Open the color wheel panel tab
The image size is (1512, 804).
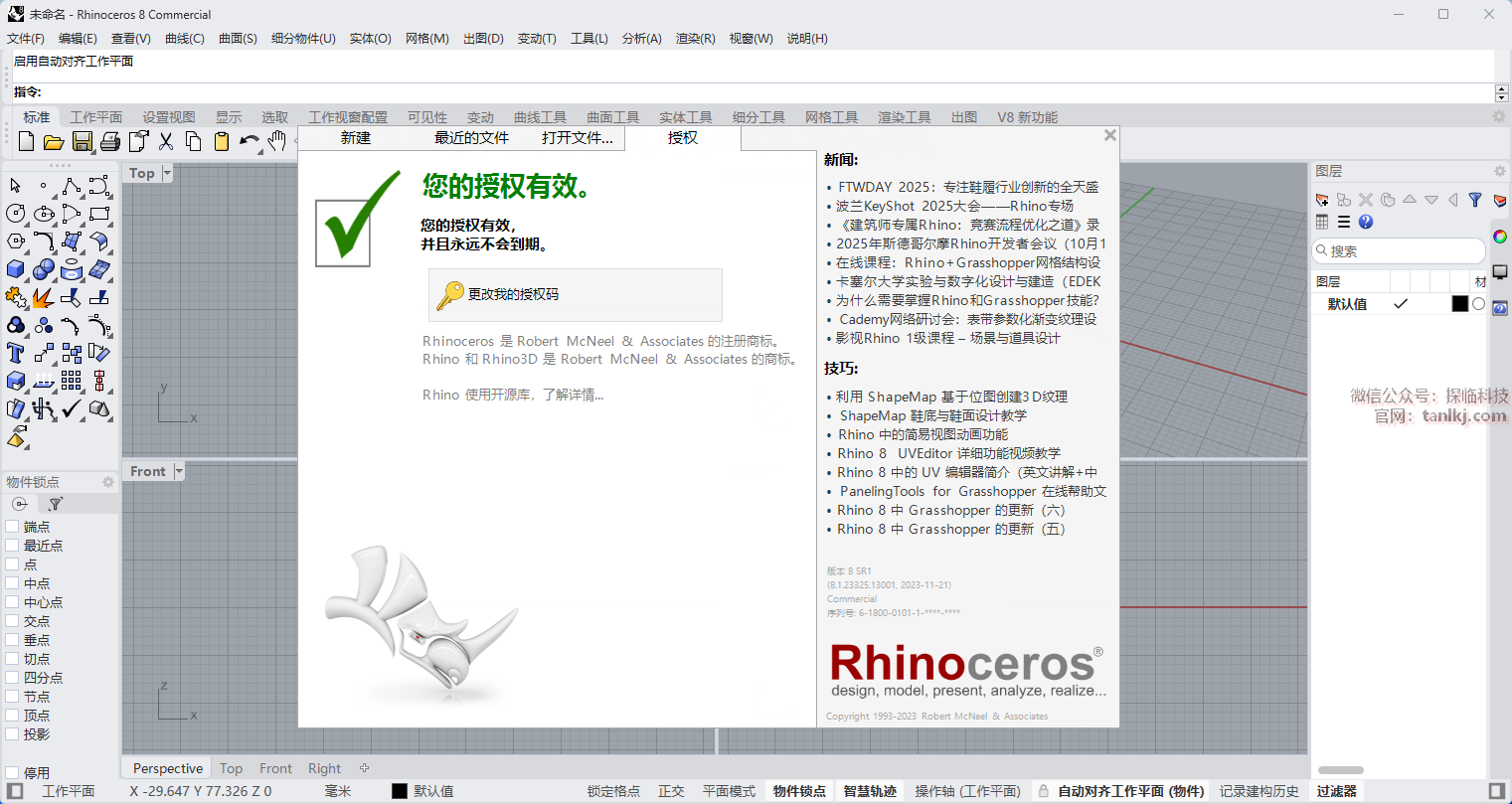click(1500, 237)
